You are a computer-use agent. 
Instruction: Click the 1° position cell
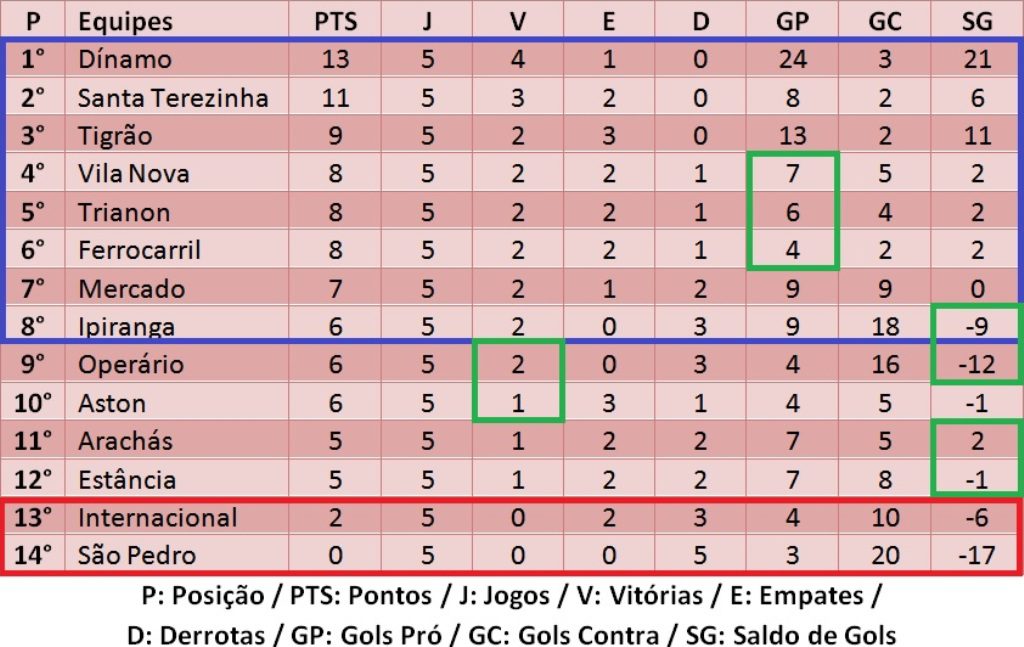[x=34, y=59]
